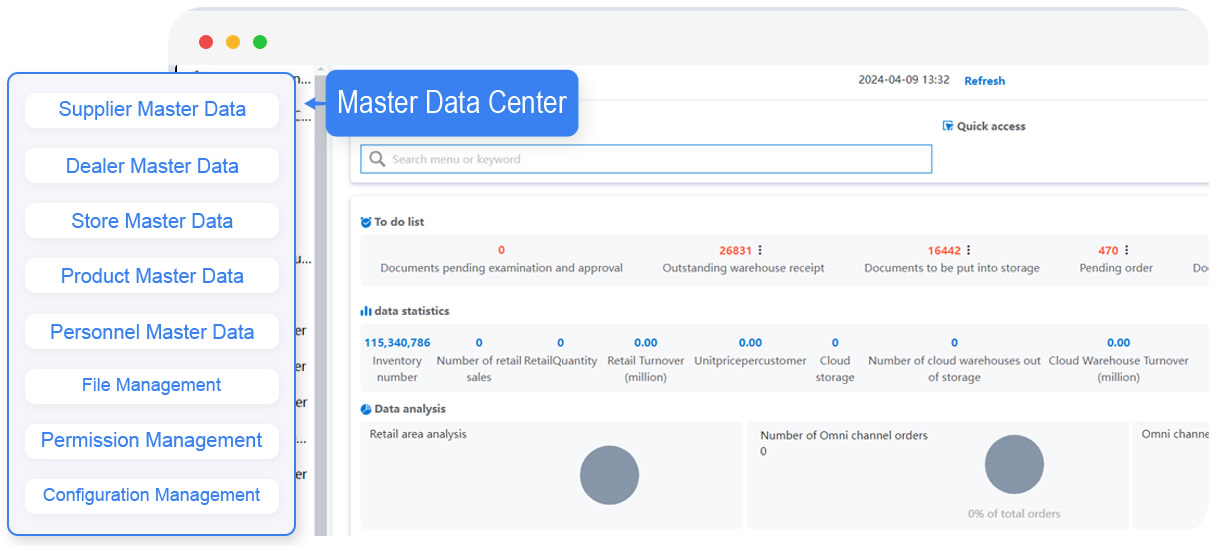
Task: Click the red window close dot
Action: (206, 42)
